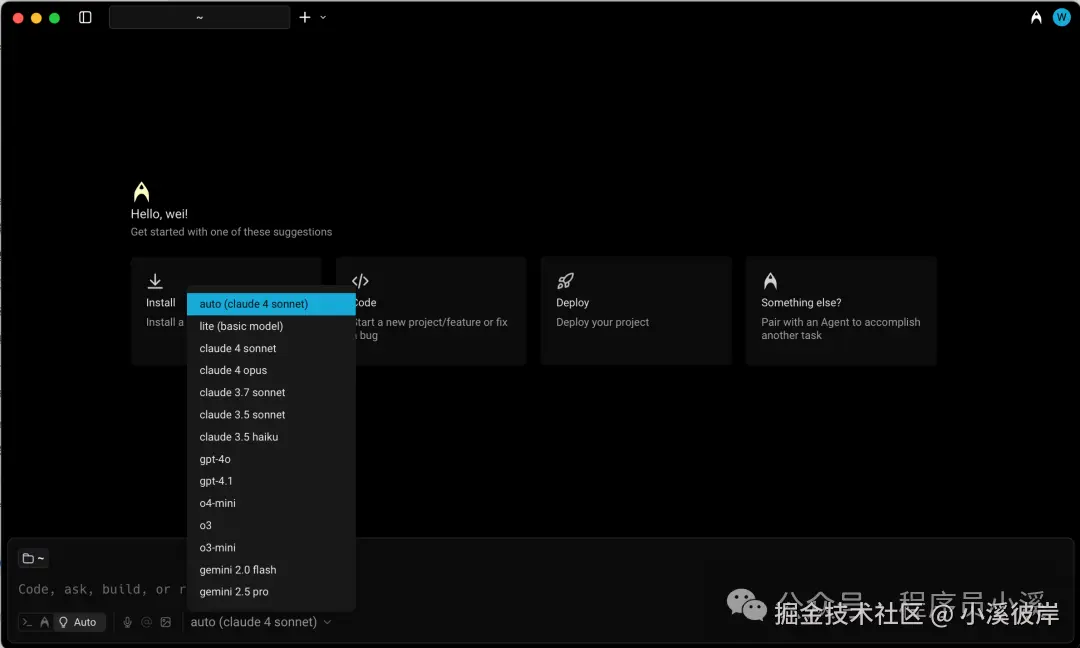Open the Deploy your project card

click(x=636, y=311)
